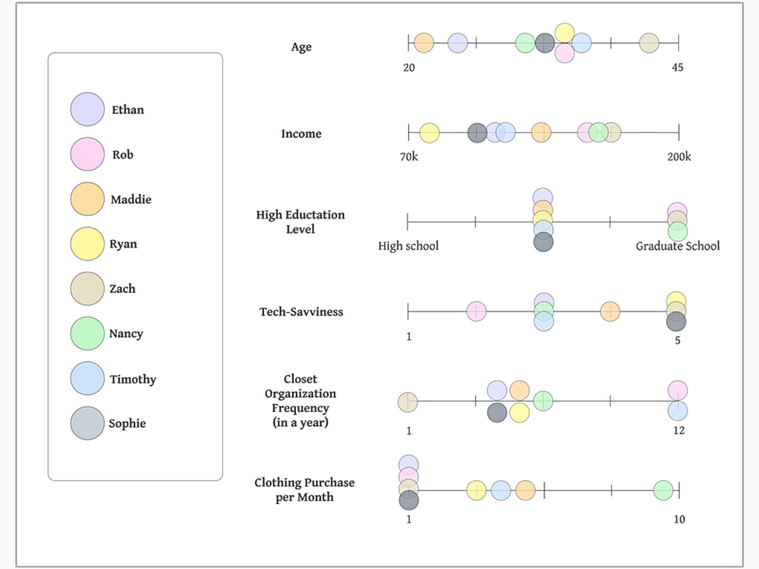
Task: Select Rob's pink legend circle
Action: coord(87,154)
